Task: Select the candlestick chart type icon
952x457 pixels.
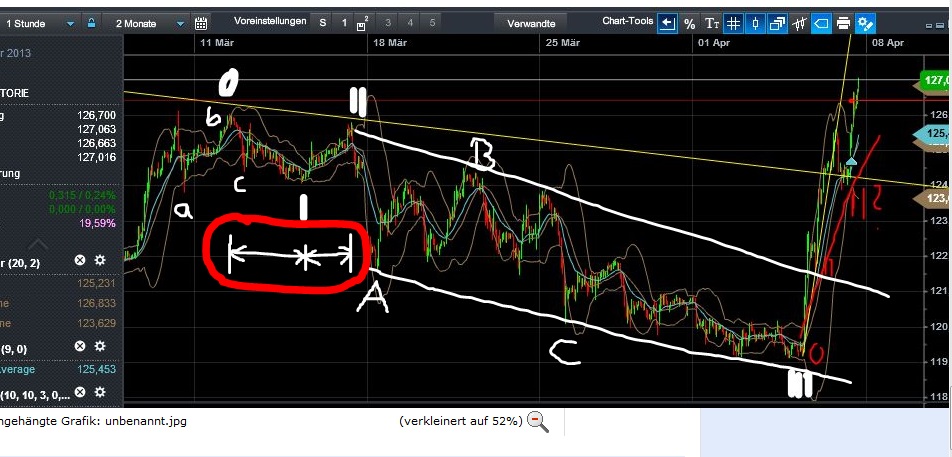Action: click(755, 24)
